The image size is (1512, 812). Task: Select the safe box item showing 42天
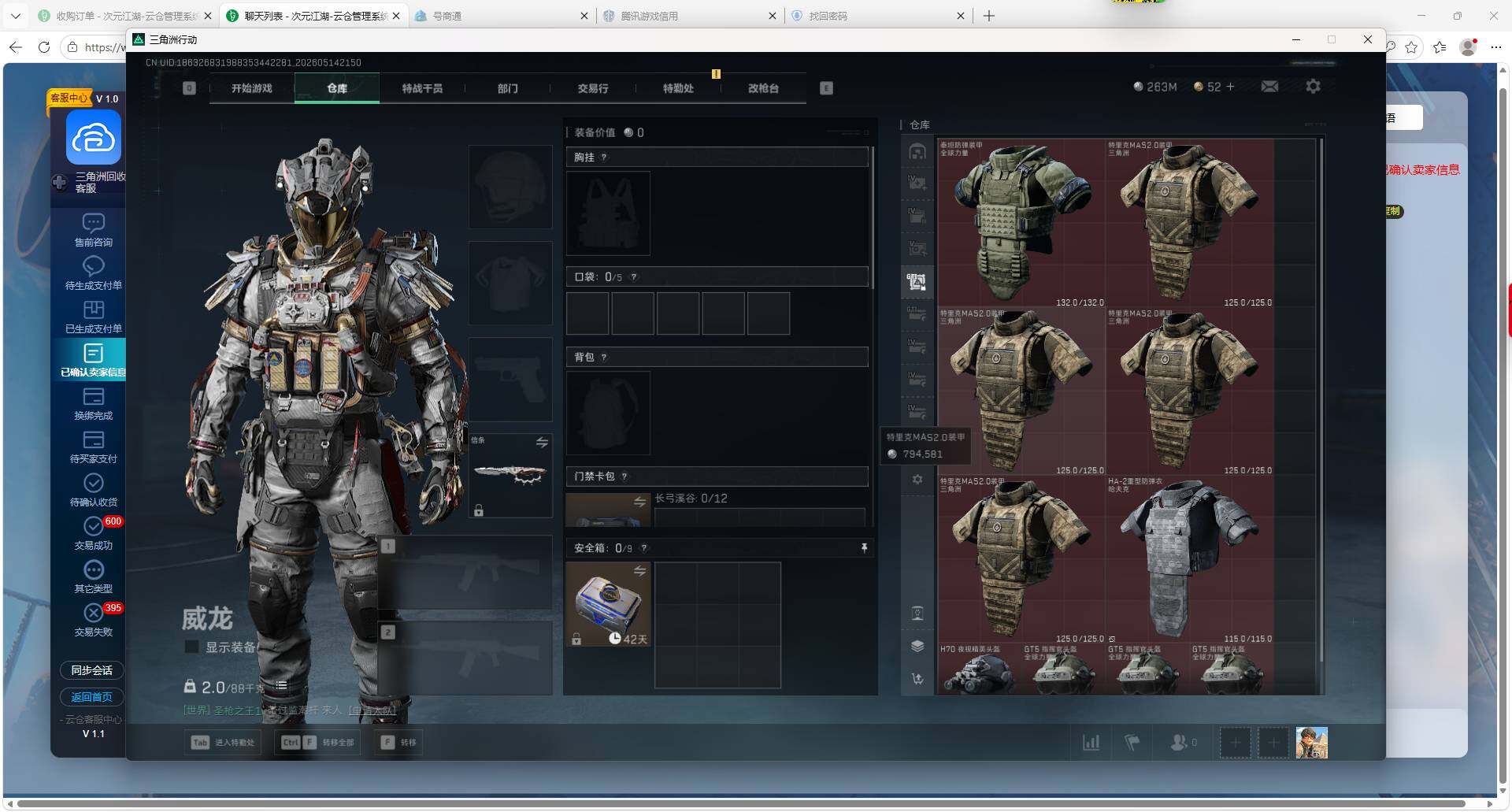[608, 604]
